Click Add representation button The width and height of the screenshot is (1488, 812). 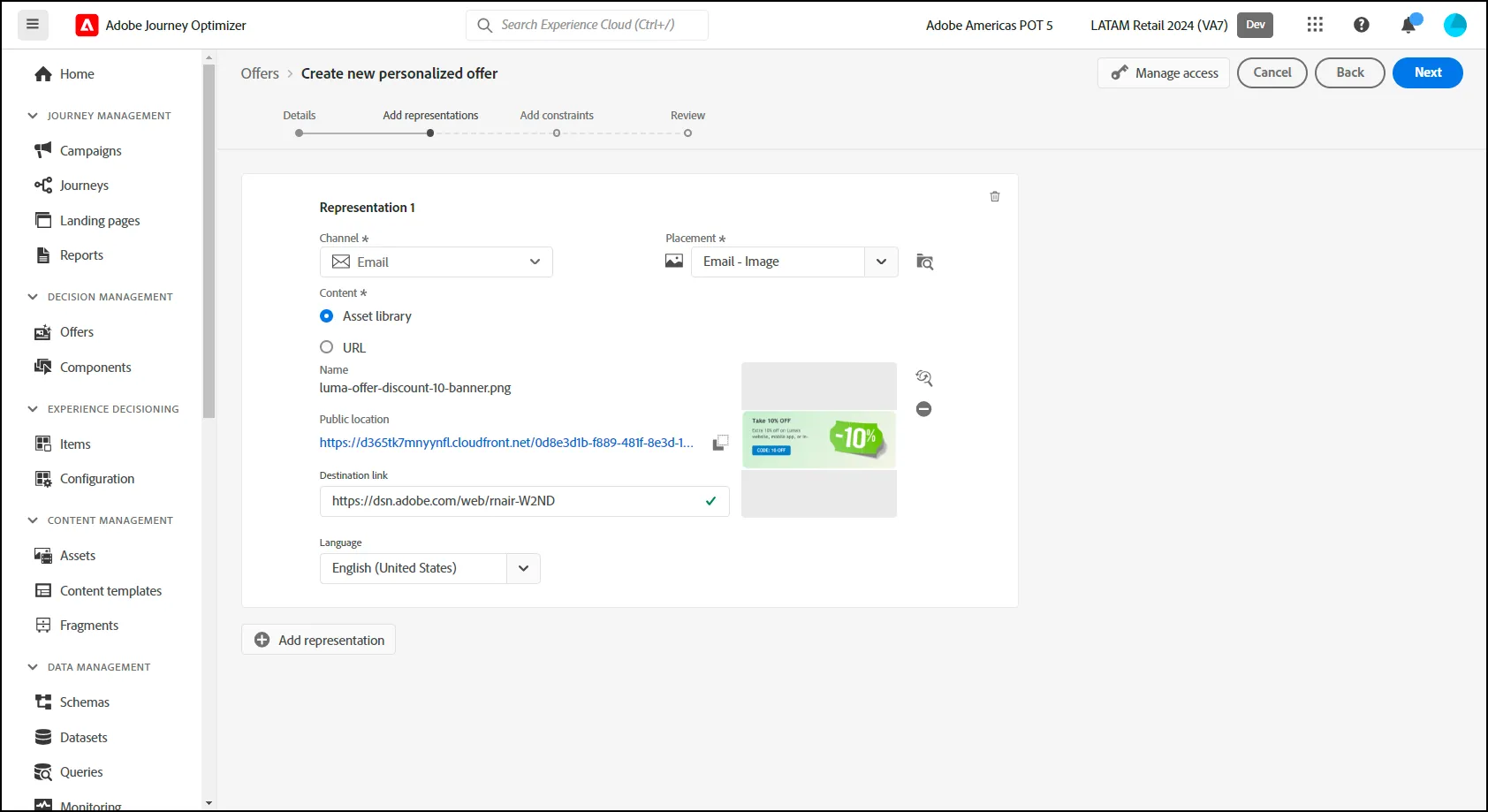[x=319, y=640]
